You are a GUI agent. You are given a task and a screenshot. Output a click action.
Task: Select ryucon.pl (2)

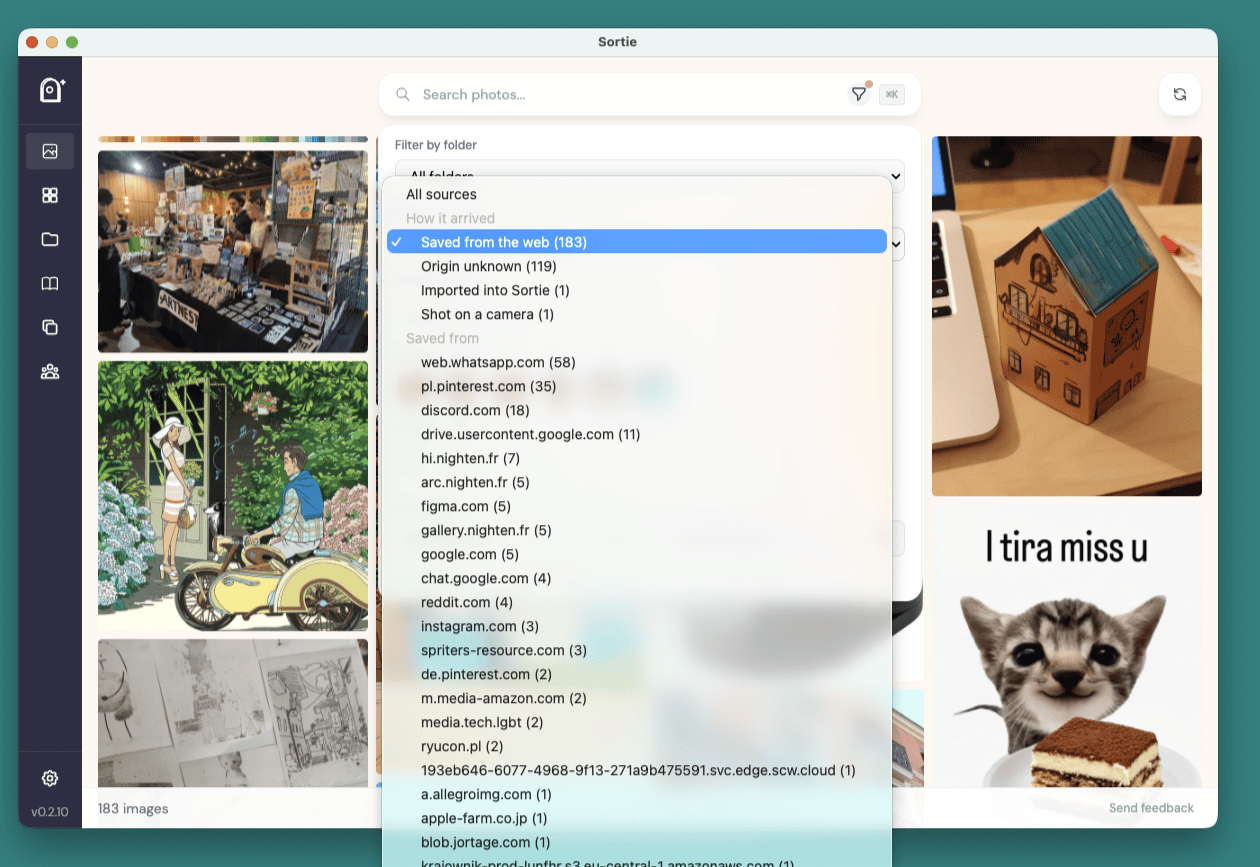[637, 746]
